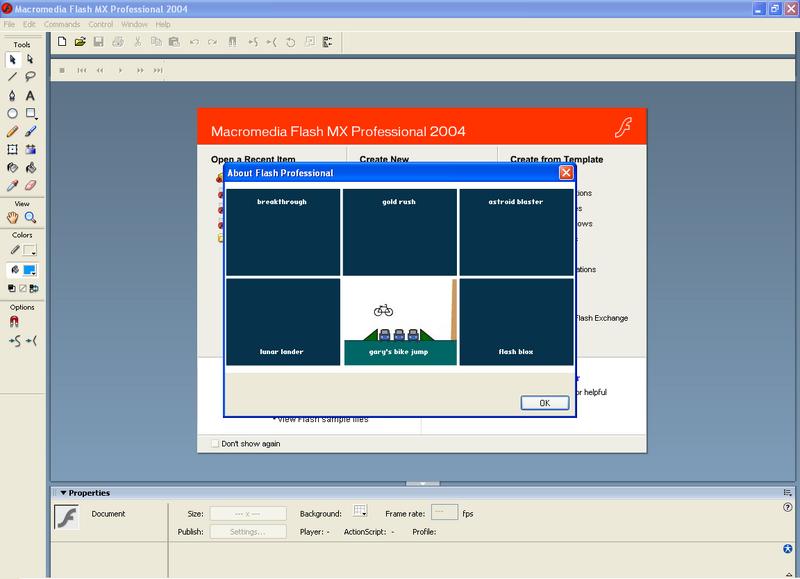Viewport: 800px width, 579px height.
Task: Close the About Flash Professional dialog
Action: [566, 173]
